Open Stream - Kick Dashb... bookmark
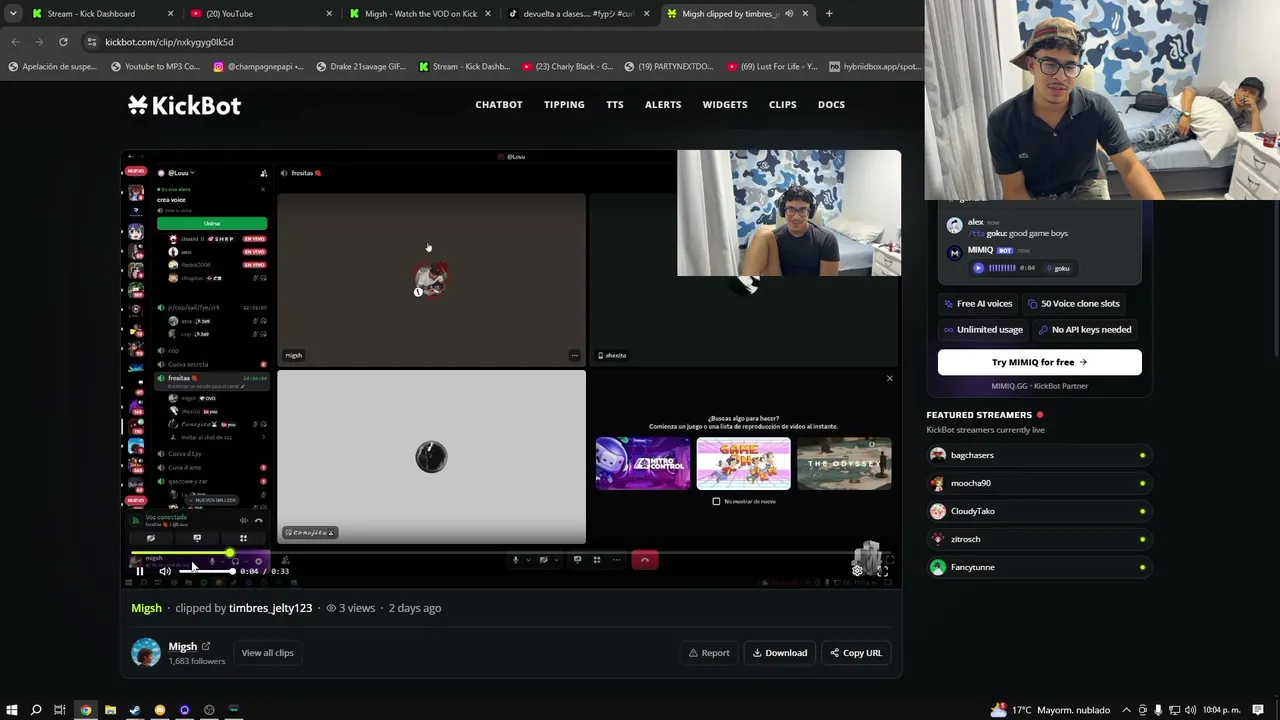 pos(464,67)
